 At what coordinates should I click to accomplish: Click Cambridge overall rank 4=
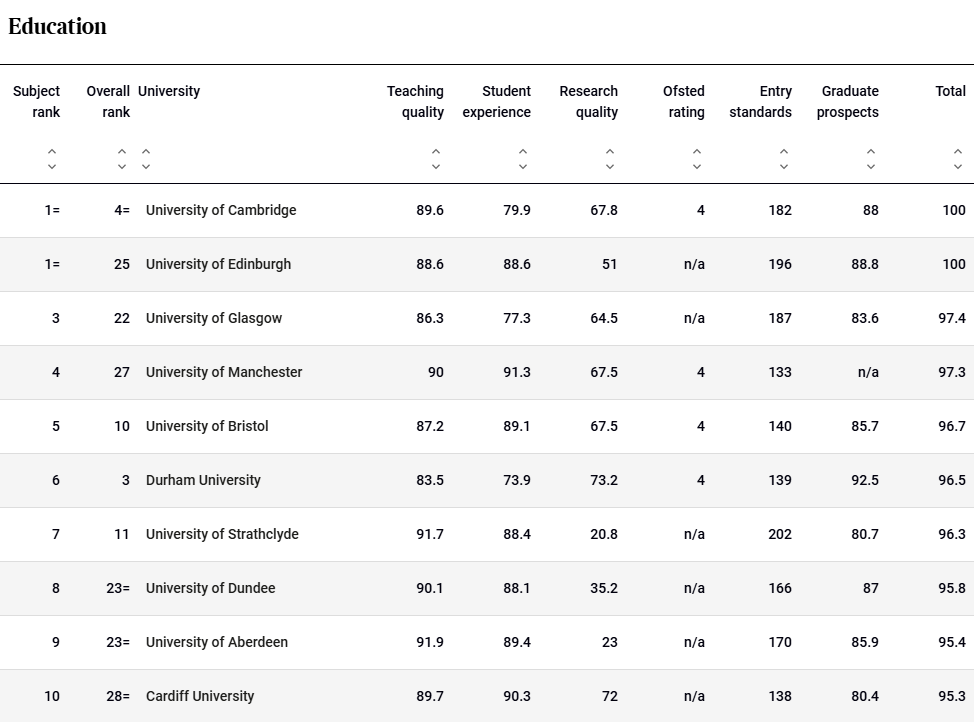122,210
